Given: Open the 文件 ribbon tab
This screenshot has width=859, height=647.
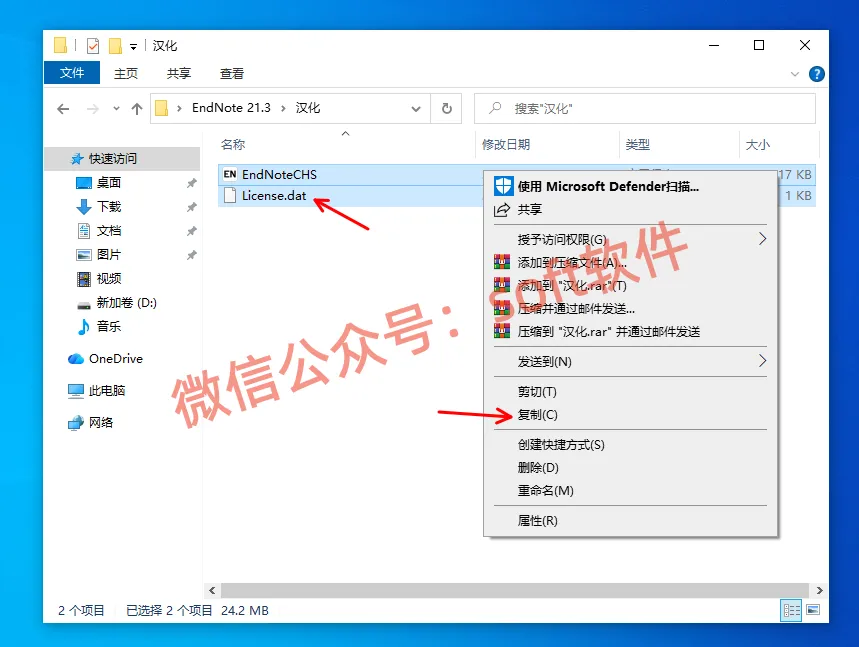Looking at the screenshot, I should [x=72, y=73].
